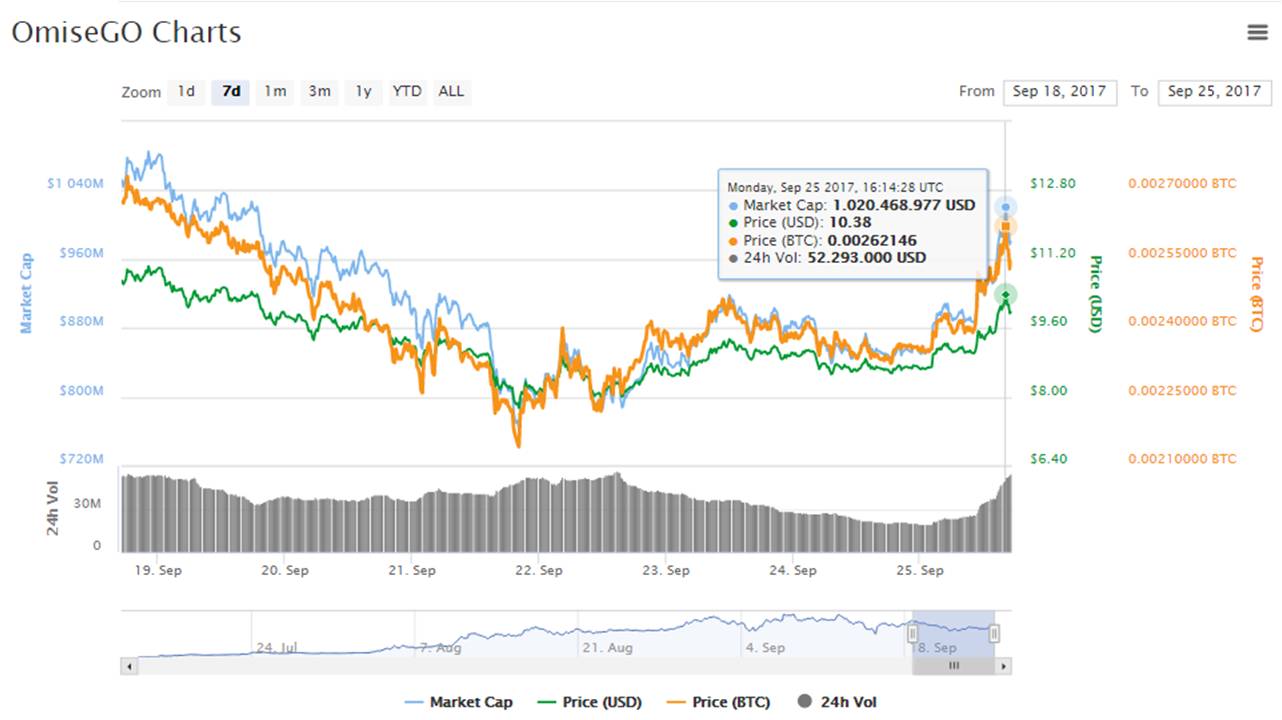Click the navigator scrollbar thumb

954,665
